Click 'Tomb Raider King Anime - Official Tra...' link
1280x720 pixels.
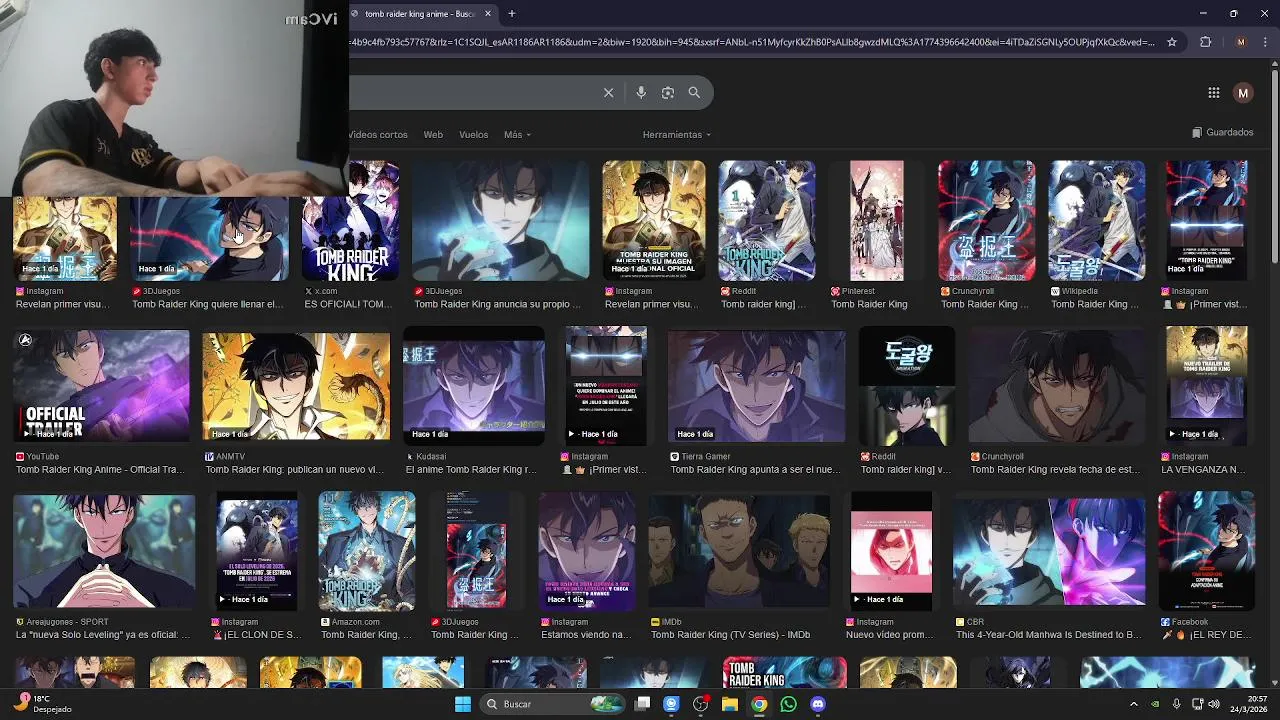99,469
